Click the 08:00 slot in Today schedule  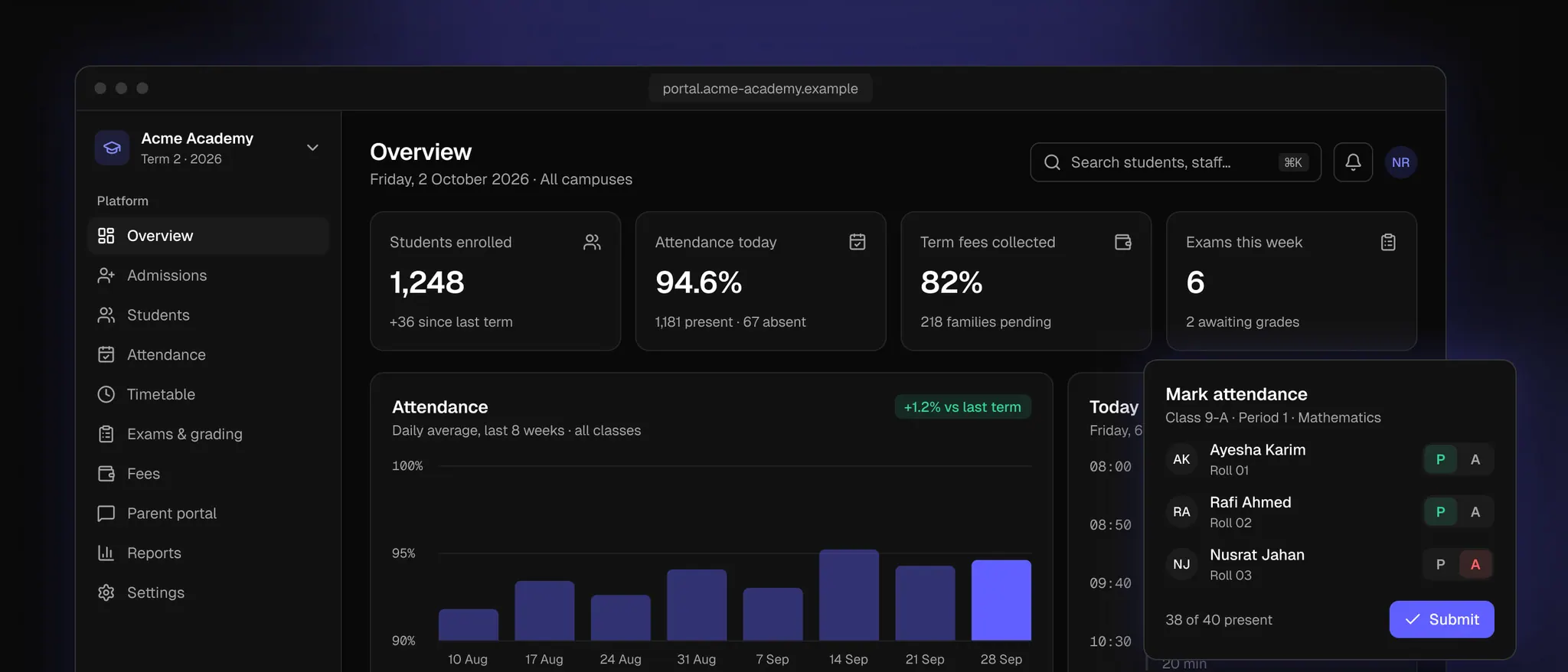(1110, 467)
